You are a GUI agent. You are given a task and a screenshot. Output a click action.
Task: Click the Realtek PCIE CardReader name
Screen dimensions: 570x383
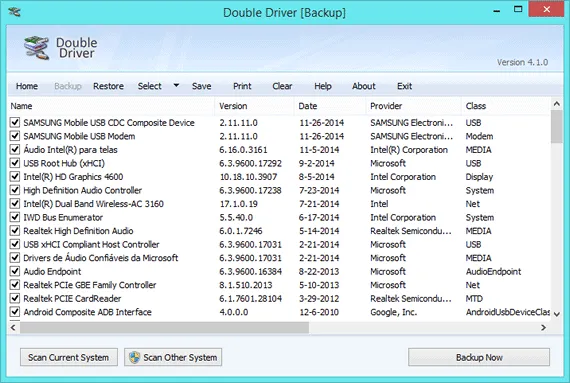point(72,299)
